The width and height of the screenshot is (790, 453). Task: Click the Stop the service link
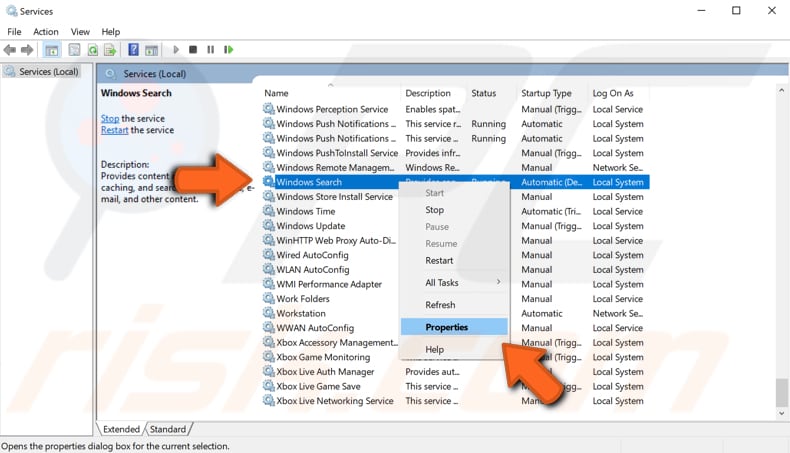pyautogui.click(x=110, y=118)
